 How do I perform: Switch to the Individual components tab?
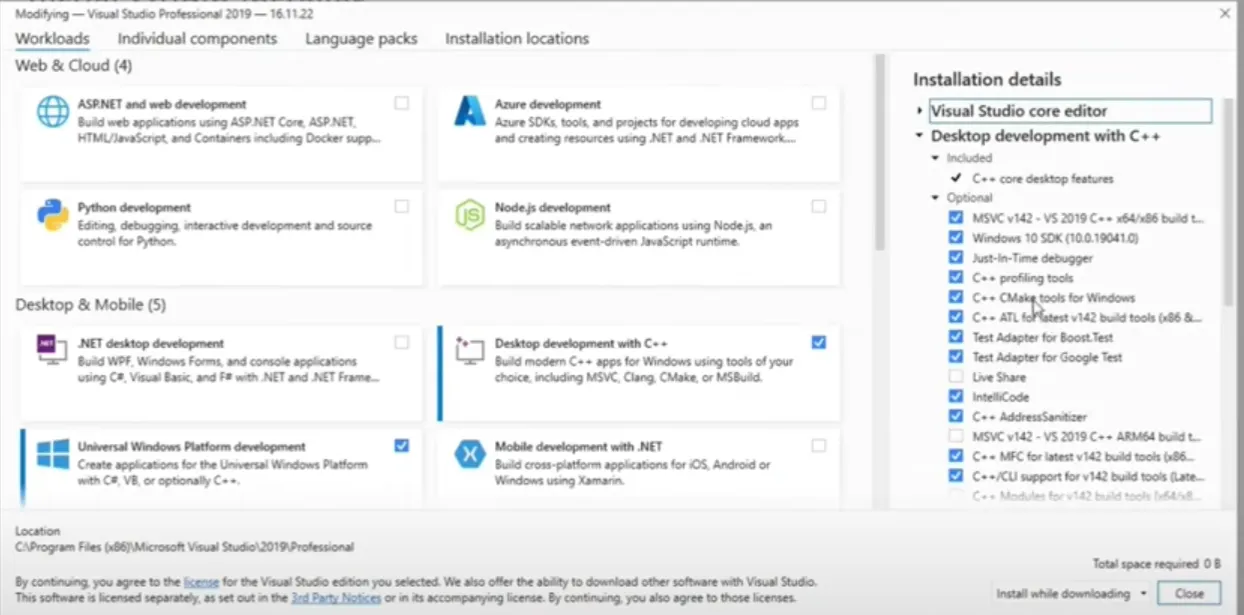tap(196, 38)
